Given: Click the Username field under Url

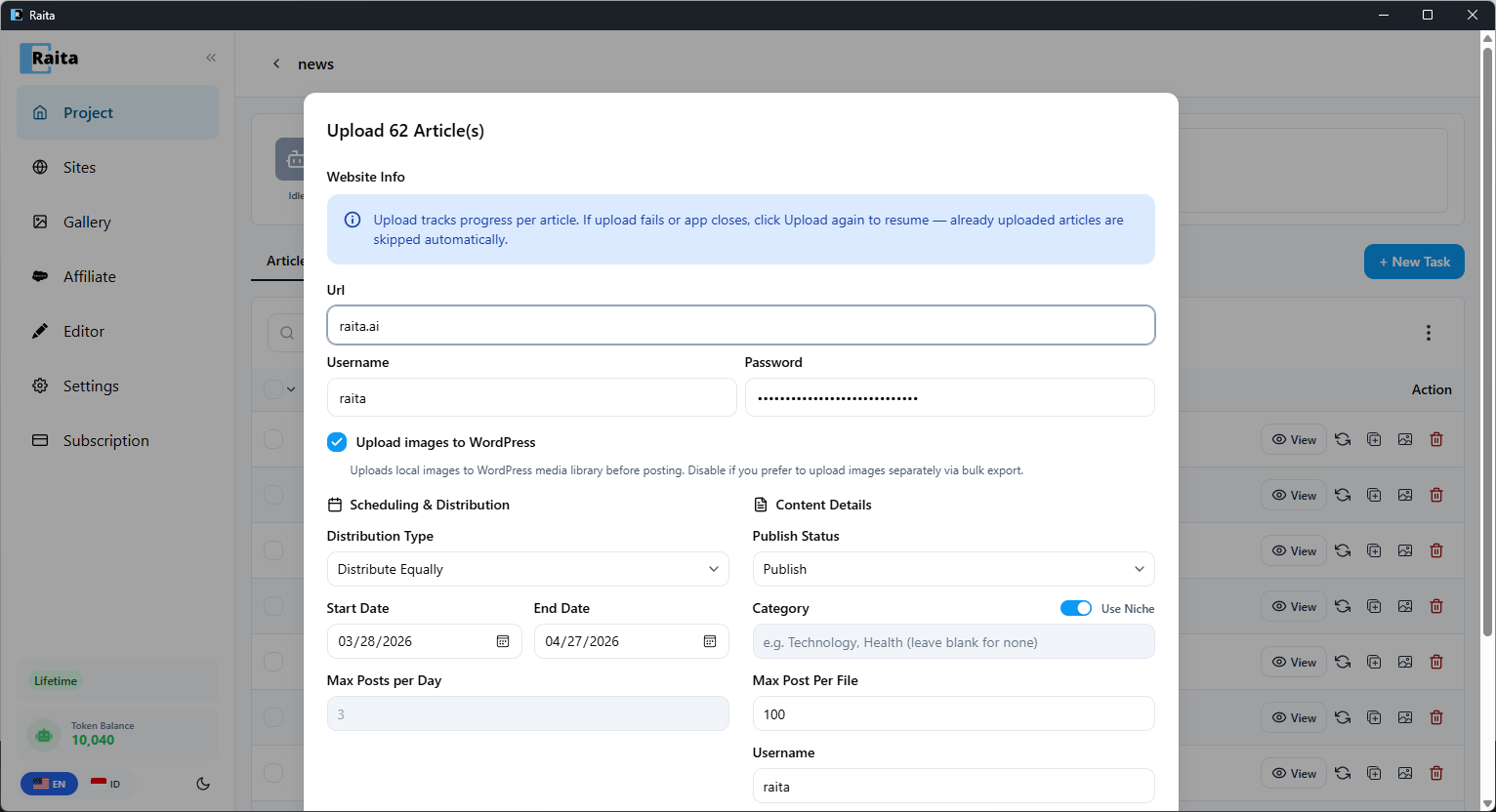Looking at the screenshot, I should [x=531, y=397].
